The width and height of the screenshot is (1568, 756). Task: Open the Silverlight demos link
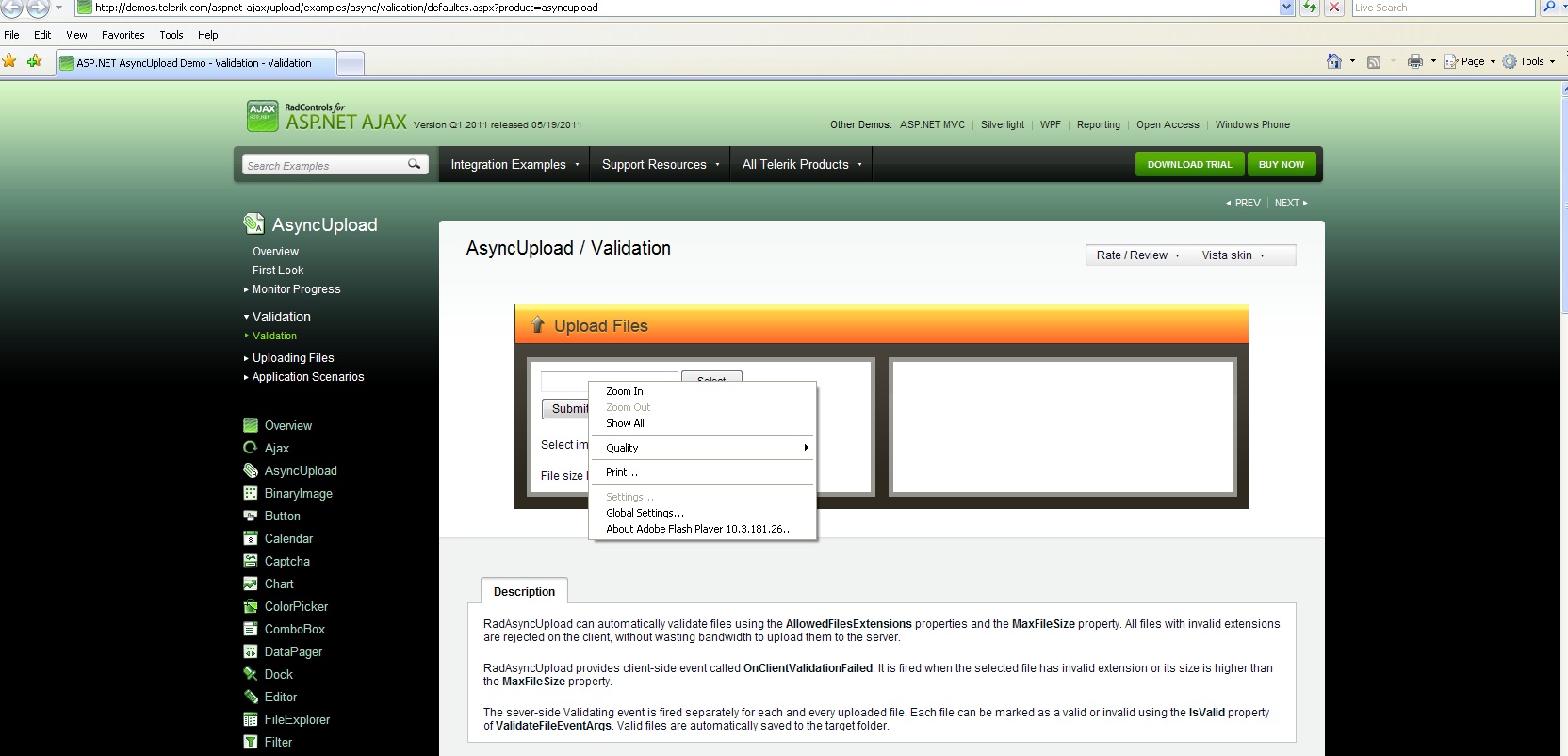tap(1003, 124)
